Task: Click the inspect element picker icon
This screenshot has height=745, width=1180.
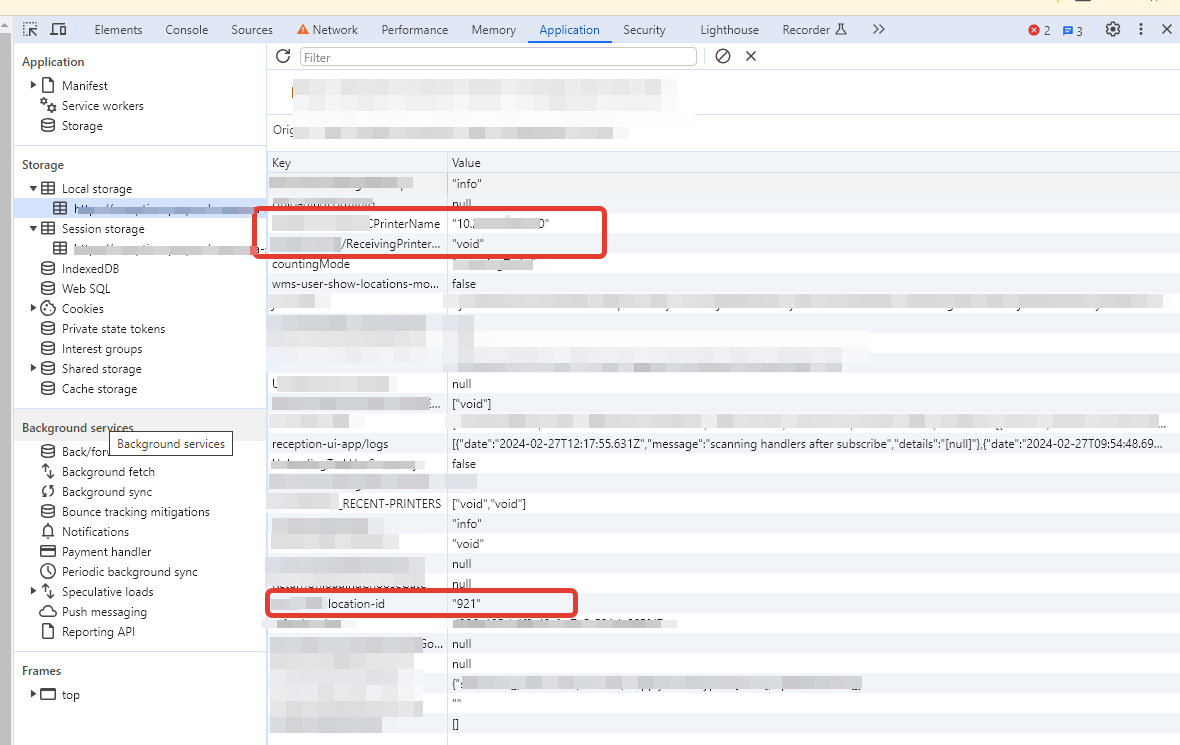Action: (30, 30)
